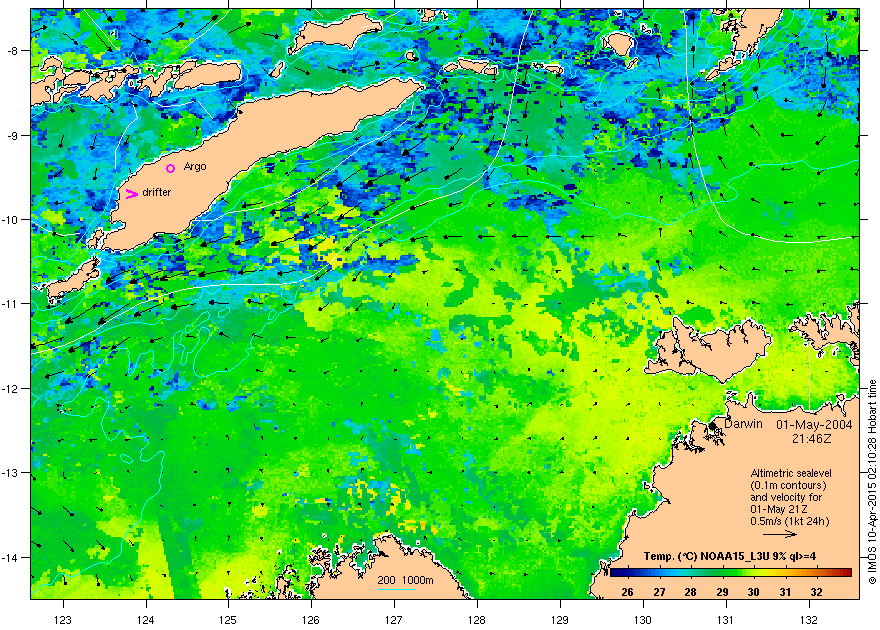Click the longitude axis label '130'
880x630 pixels.
643,620
